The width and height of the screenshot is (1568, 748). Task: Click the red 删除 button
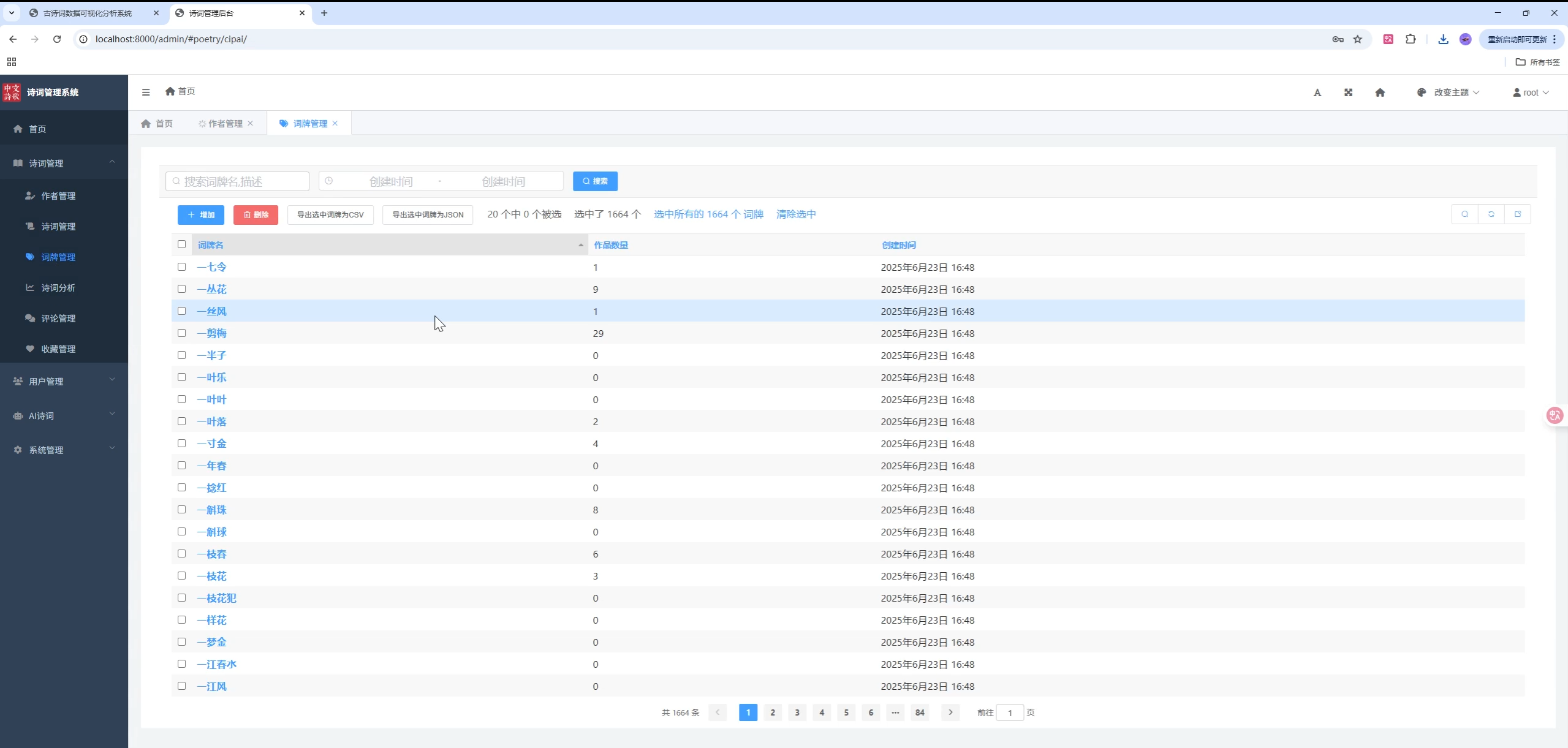tap(256, 215)
